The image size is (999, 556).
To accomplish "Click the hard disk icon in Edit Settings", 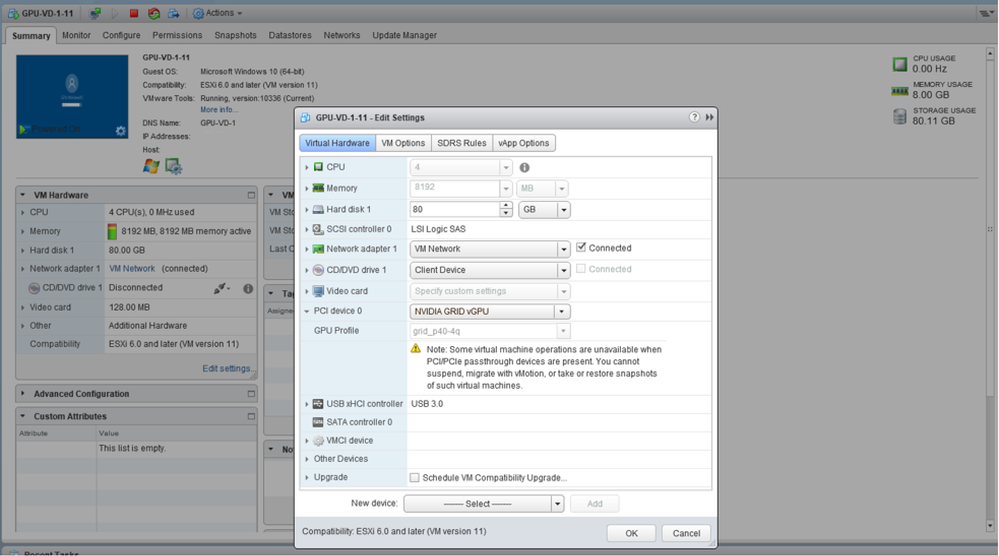I will (318, 209).
